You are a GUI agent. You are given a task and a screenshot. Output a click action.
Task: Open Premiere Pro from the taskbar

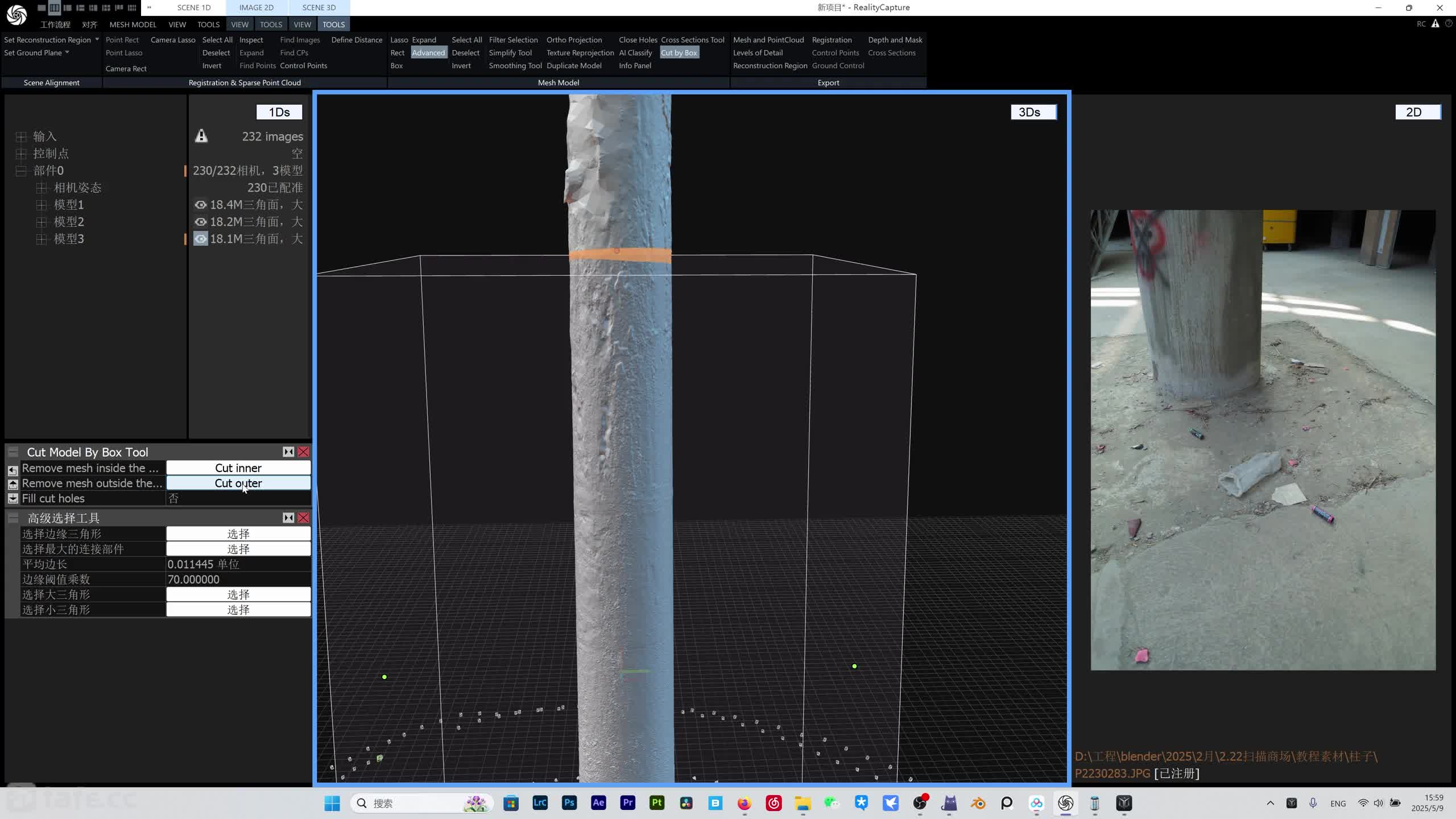(627, 803)
